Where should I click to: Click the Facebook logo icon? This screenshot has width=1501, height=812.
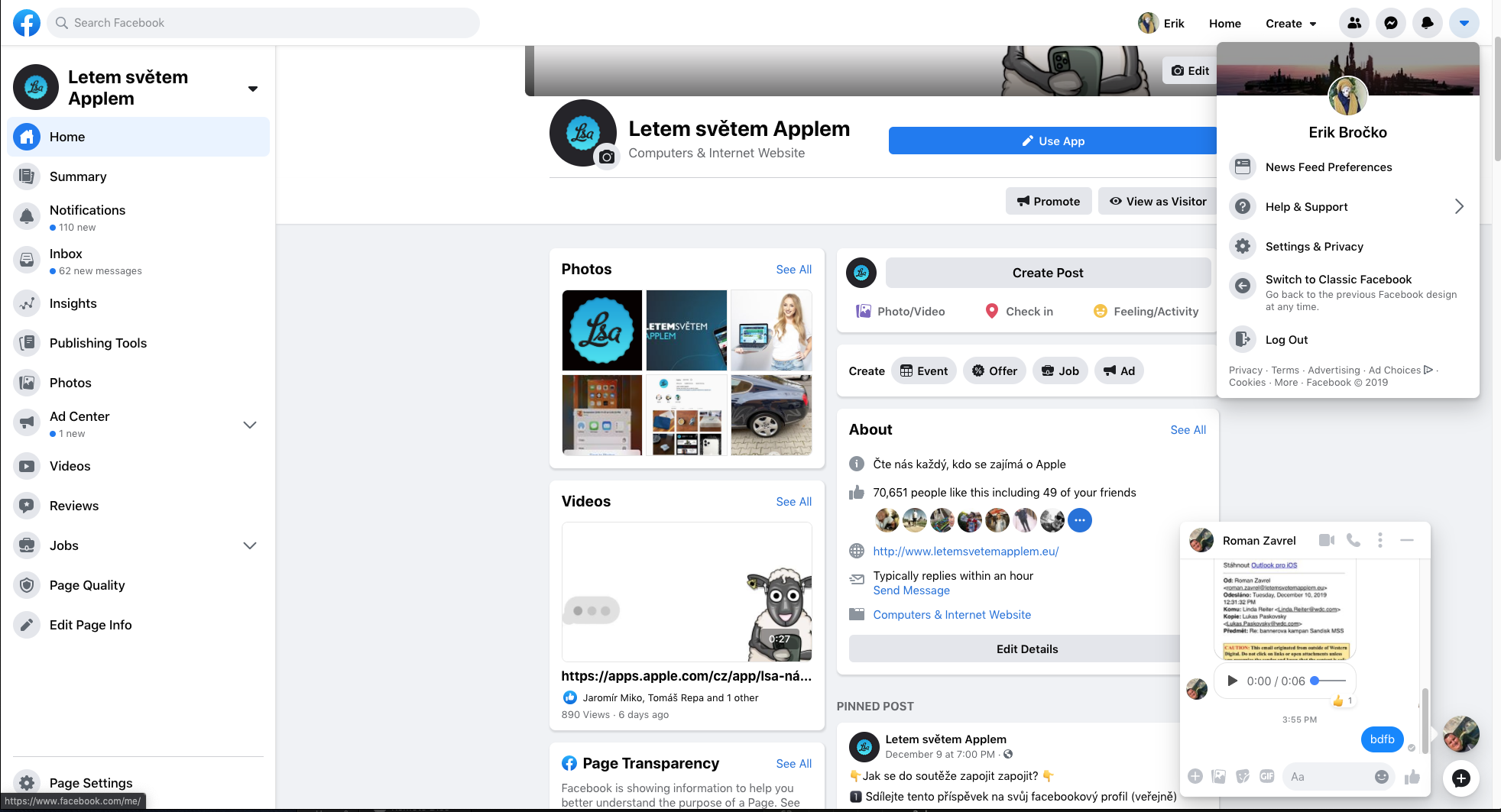27,23
